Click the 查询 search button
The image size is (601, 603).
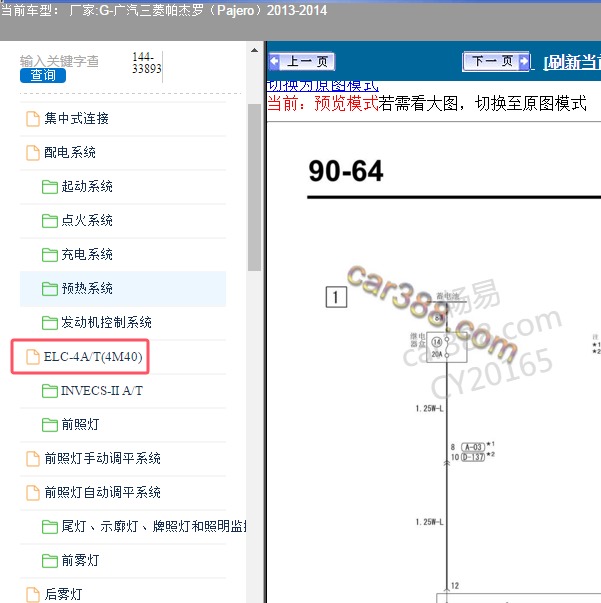point(43,75)
